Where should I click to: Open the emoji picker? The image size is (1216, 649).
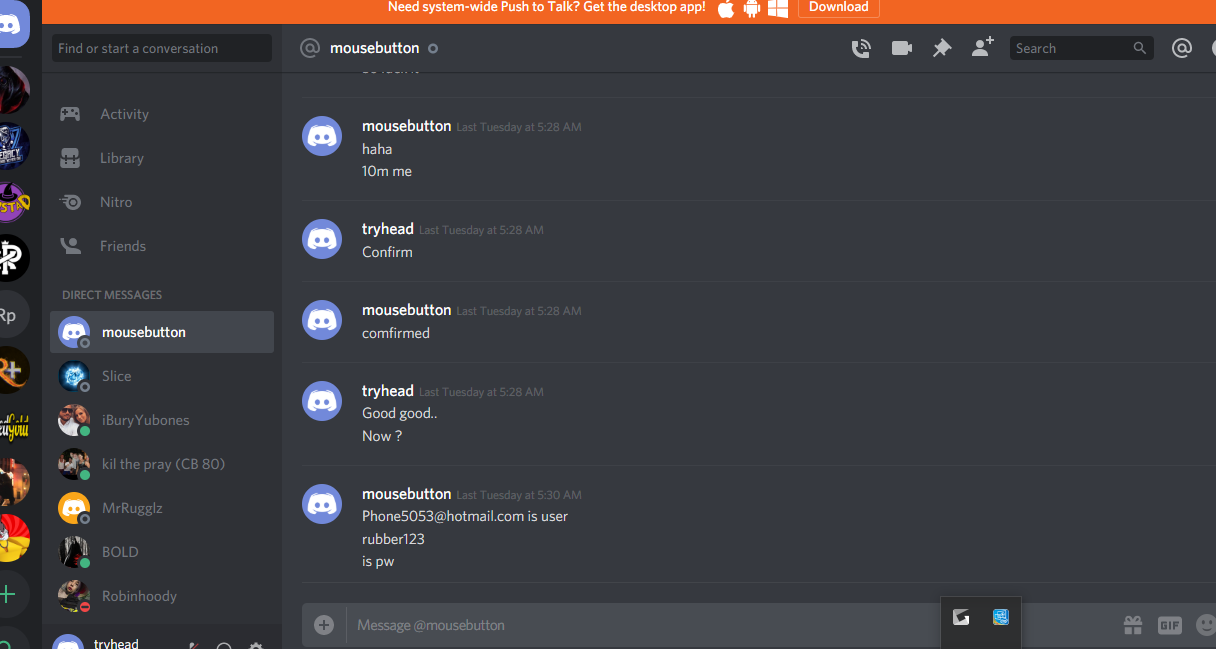[x=1206, y=625]
